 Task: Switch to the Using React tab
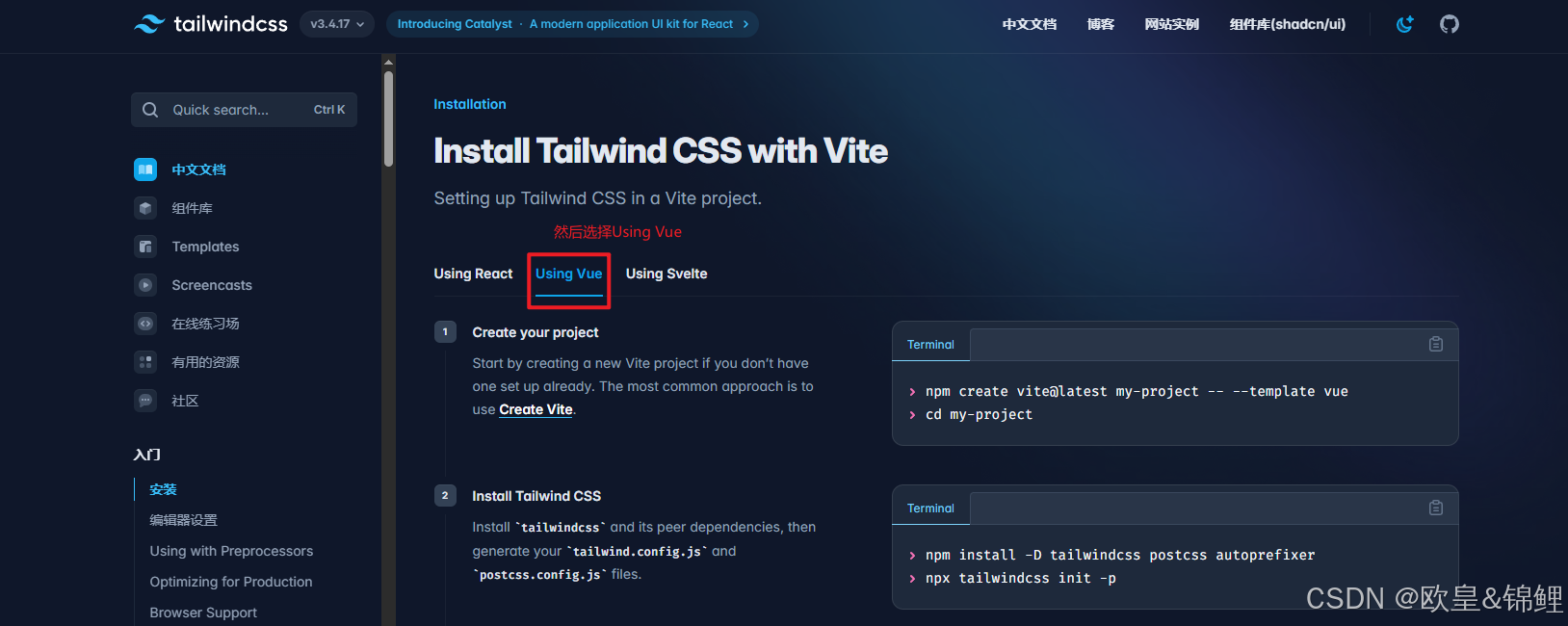tap(473, 274)
